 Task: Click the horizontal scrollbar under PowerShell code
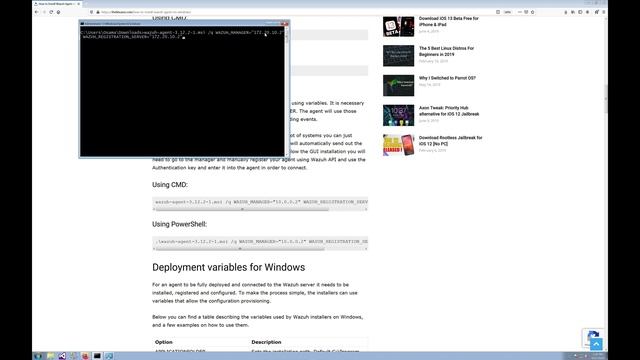[240, 249]
